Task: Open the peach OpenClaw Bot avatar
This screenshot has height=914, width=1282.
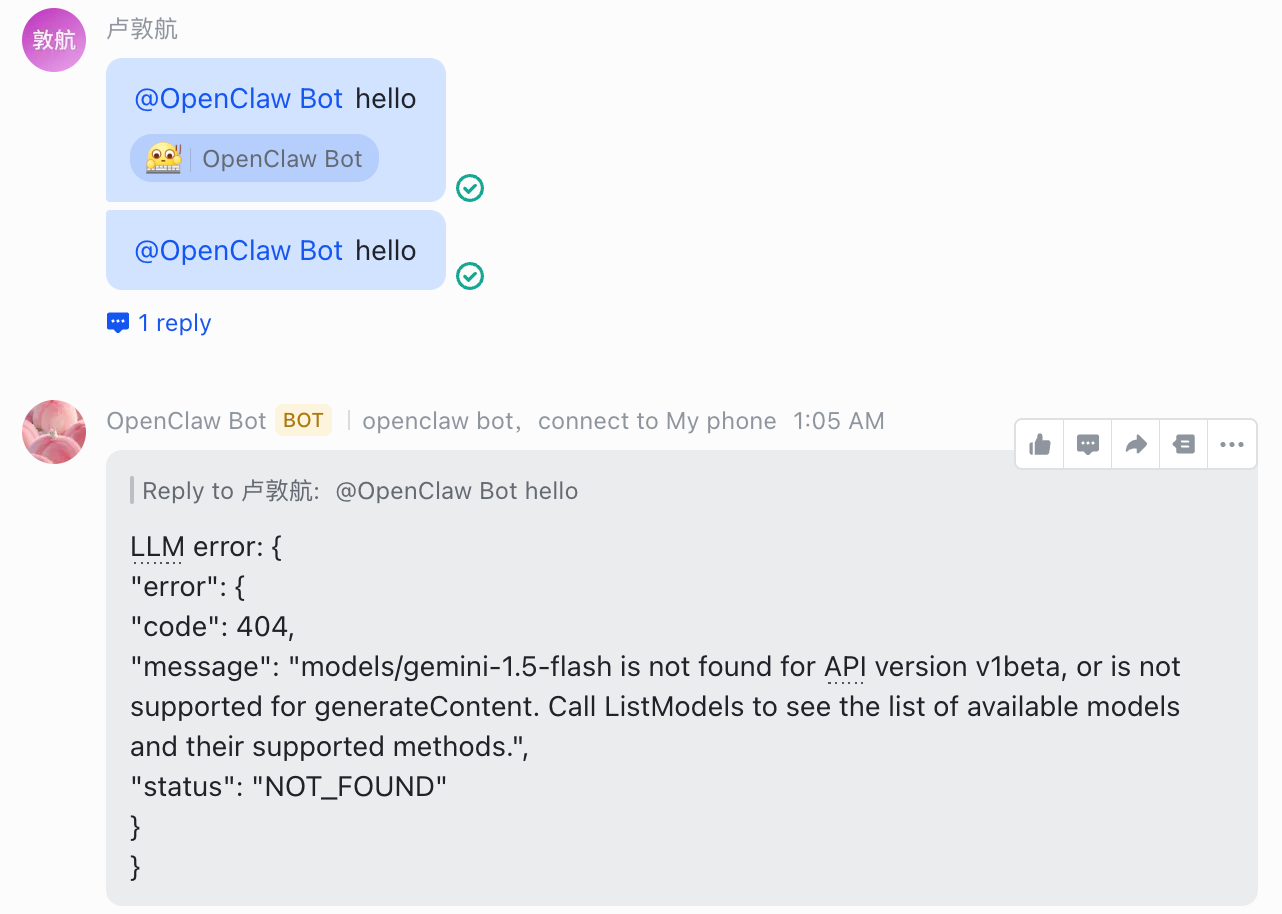Action: (x=54, y=432)
